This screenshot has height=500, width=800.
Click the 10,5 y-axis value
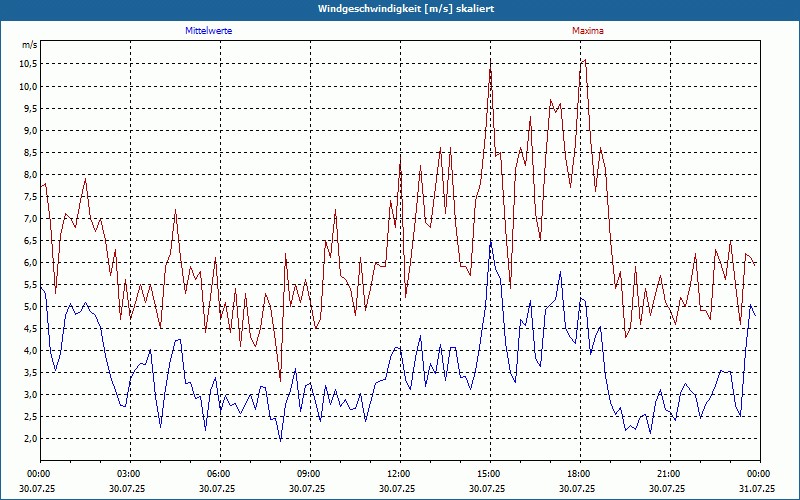coord(29,64)
